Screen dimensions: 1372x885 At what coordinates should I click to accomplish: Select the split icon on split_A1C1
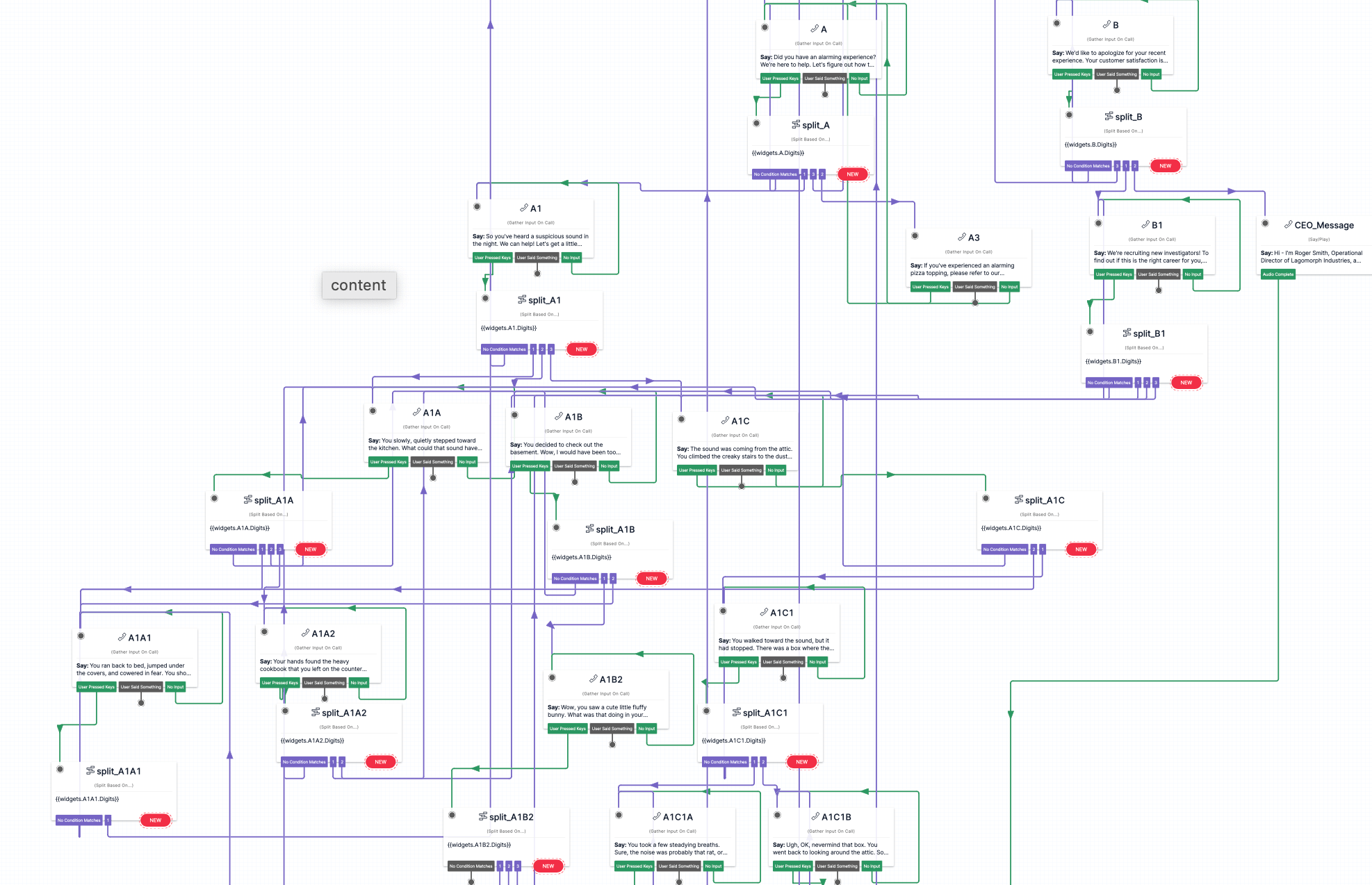pyautogui.click(x=737, y=712)
